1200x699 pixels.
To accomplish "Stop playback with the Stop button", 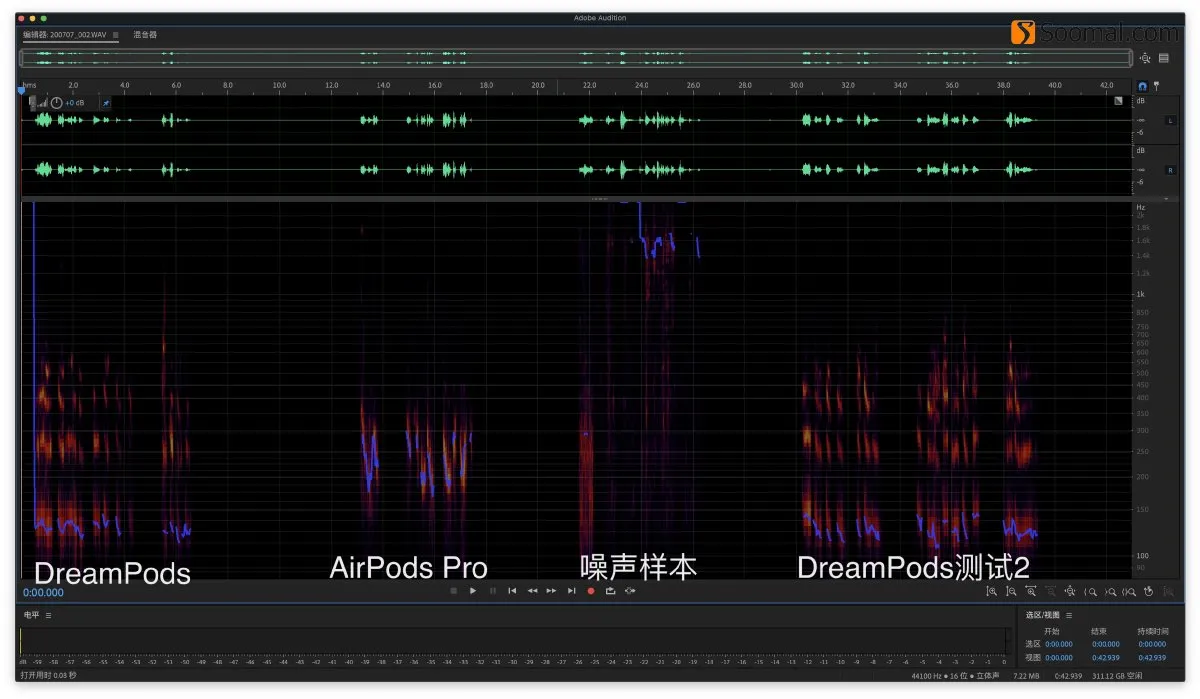I will [453, 591].
